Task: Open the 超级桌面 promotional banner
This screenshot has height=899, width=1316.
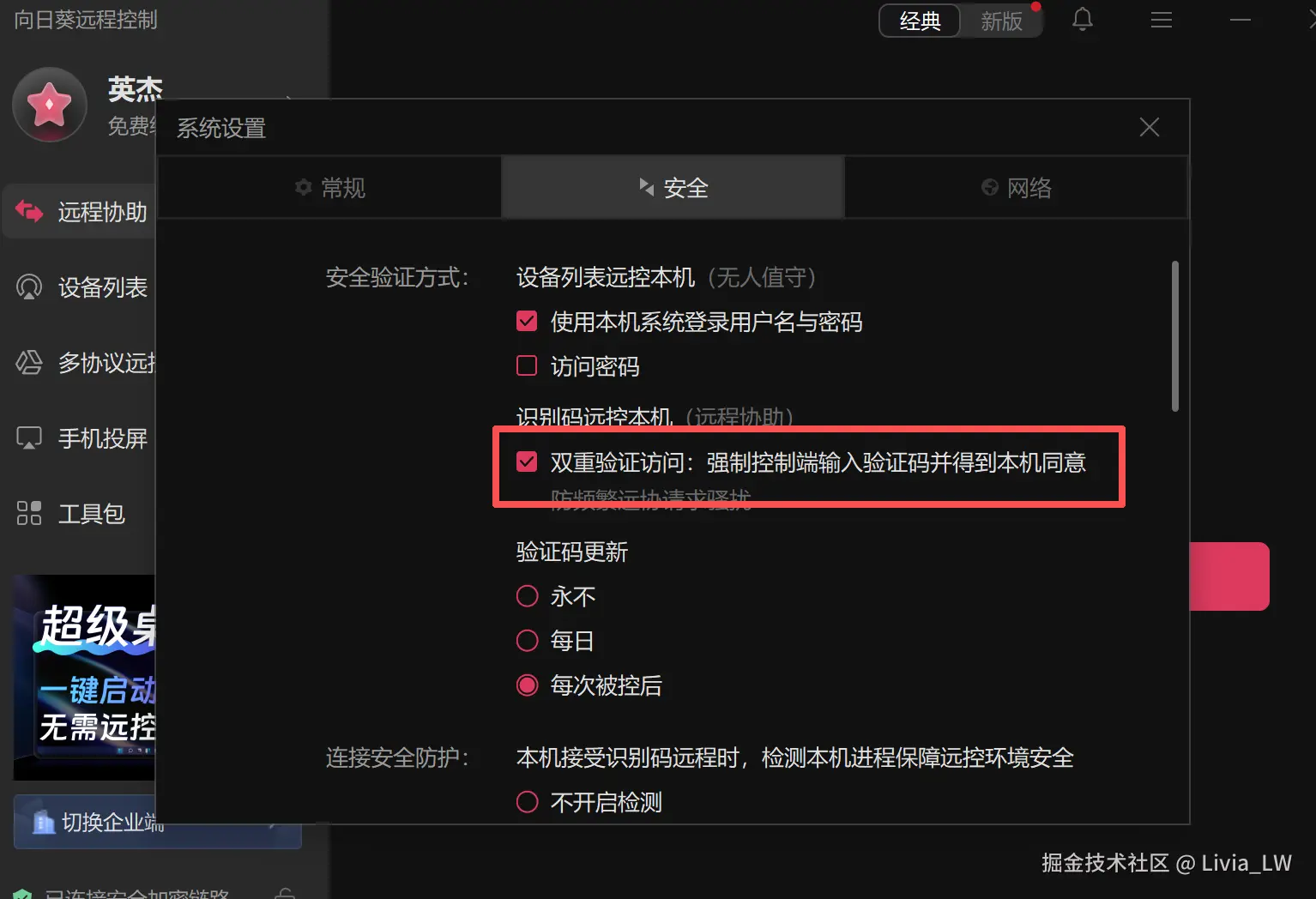Action: pyautogui.click(x=84, y=678)
